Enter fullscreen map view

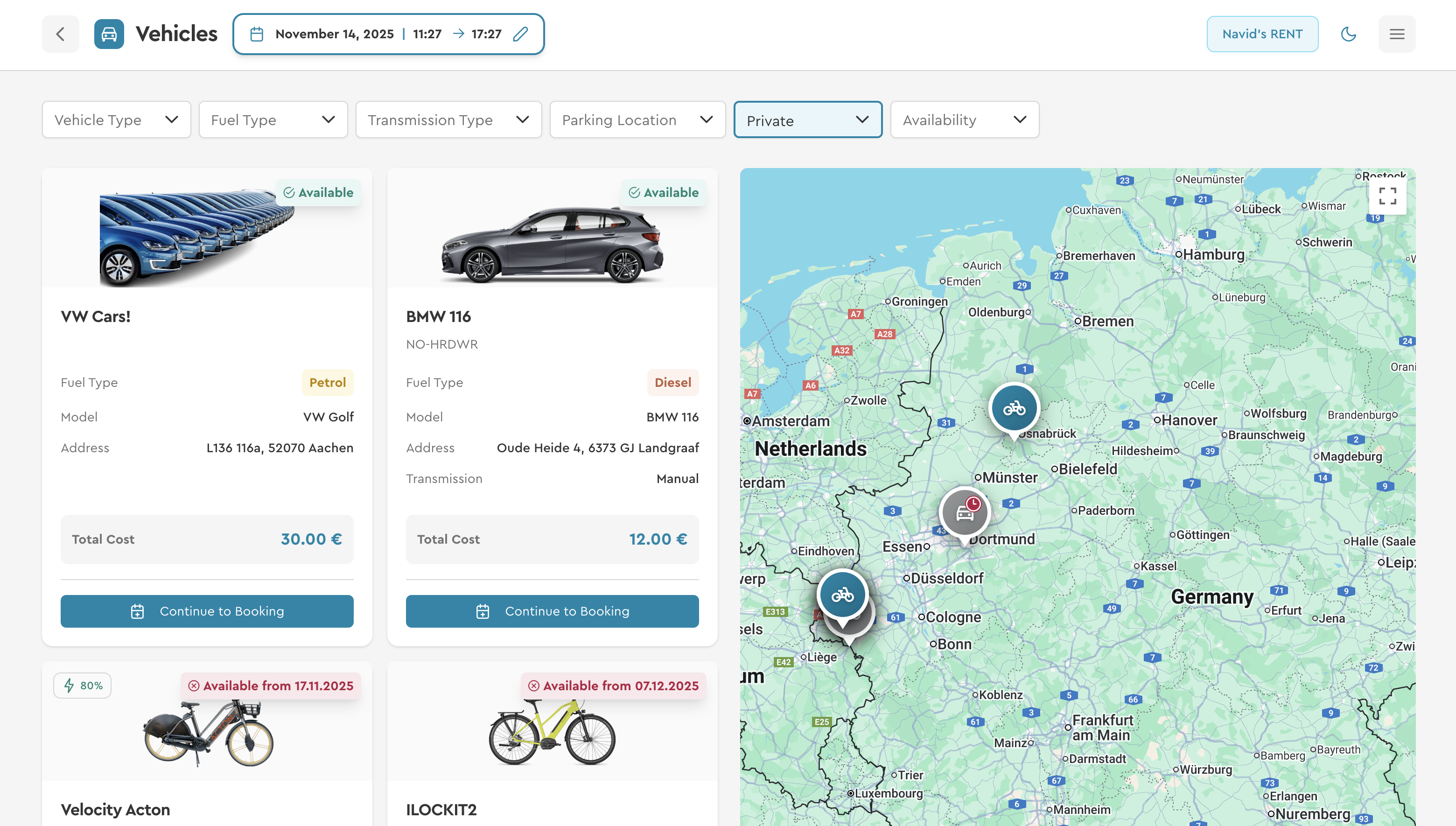pyautogui.click(x=1387, y=196)
